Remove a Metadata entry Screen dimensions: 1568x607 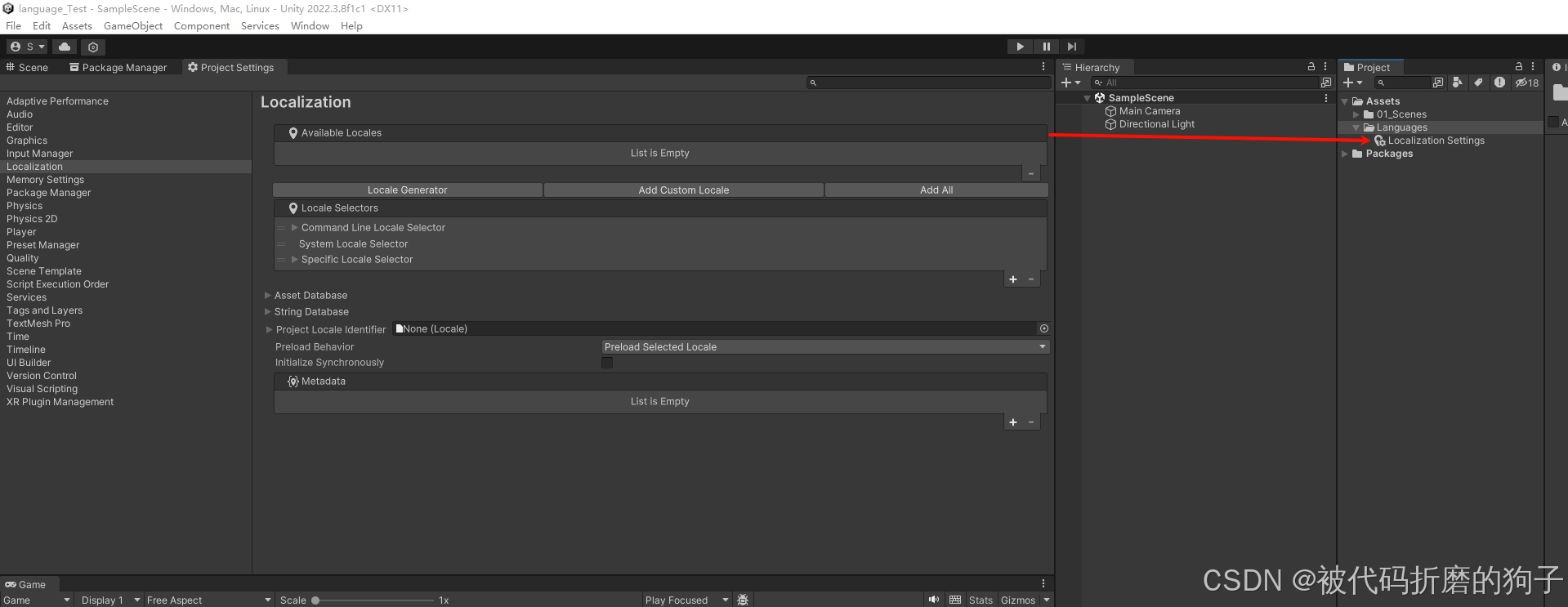coord(1031,422)
